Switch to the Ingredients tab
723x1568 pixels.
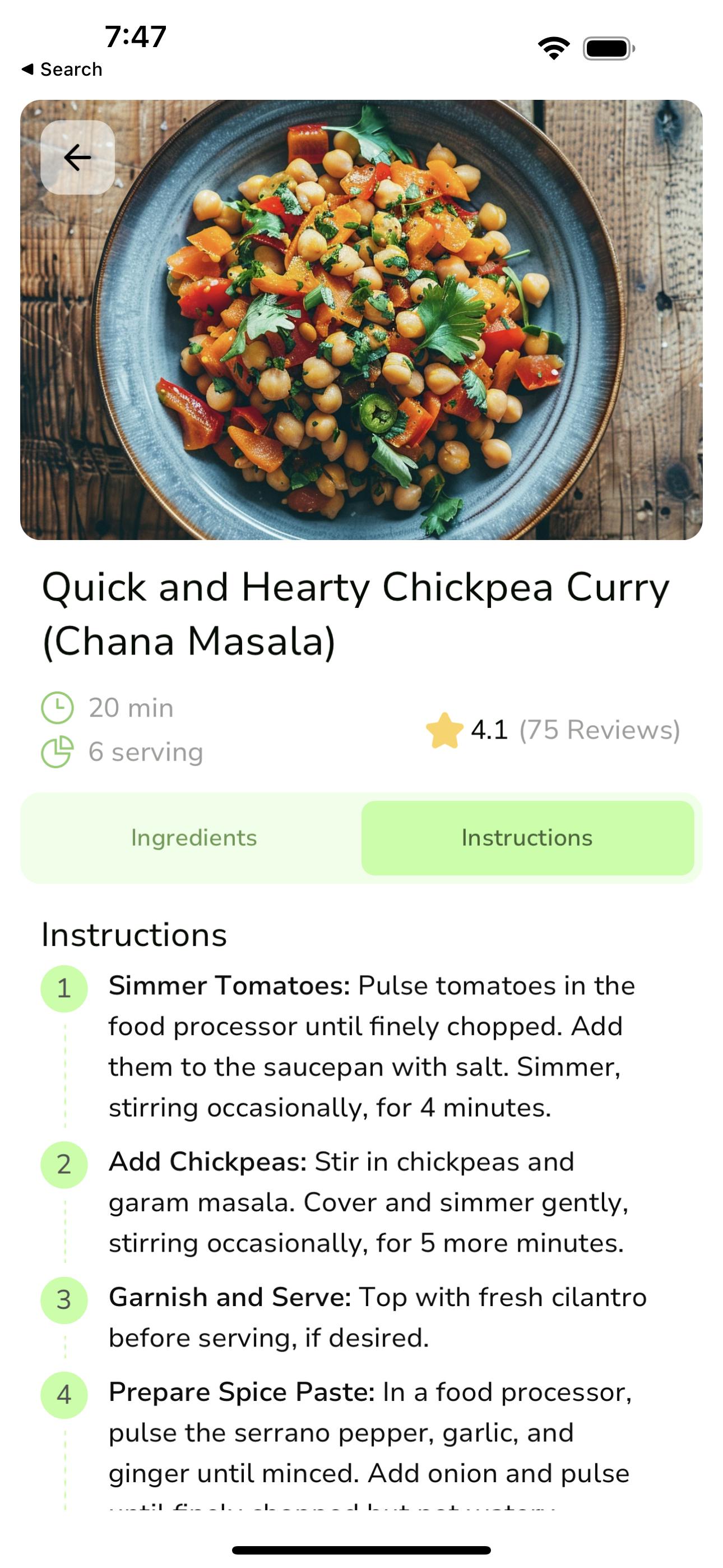pyautogui.click(x=194, y=838)
